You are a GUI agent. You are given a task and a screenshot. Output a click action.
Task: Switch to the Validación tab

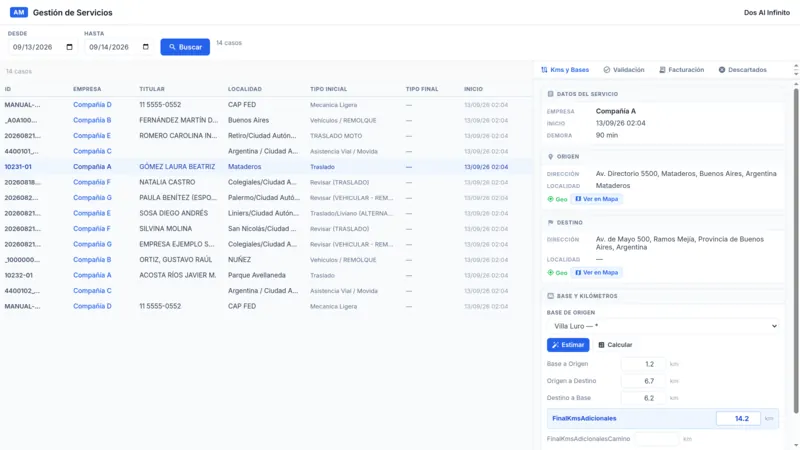623,70
